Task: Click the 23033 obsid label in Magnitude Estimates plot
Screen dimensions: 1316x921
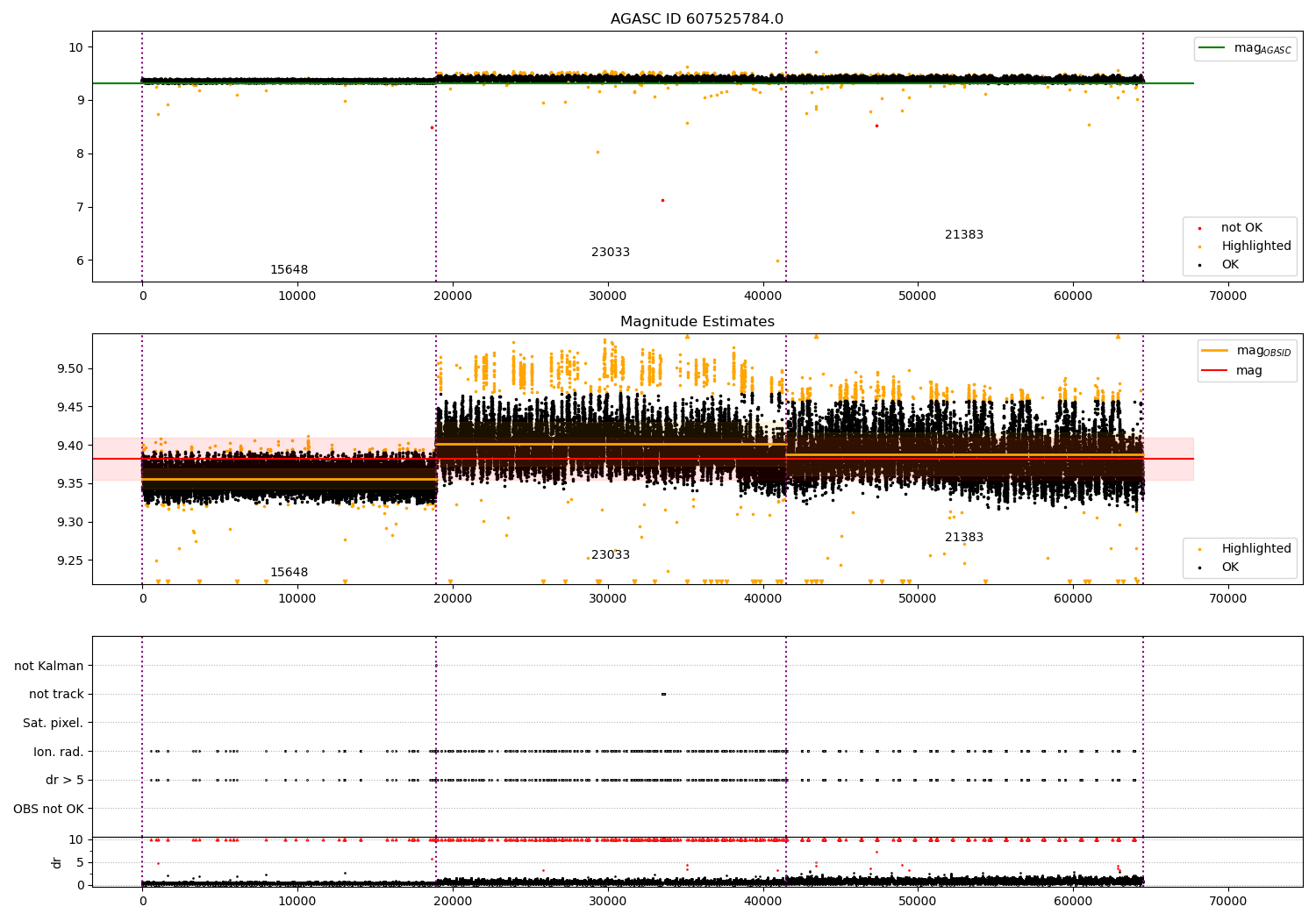Action: click(x=611, y=555)
